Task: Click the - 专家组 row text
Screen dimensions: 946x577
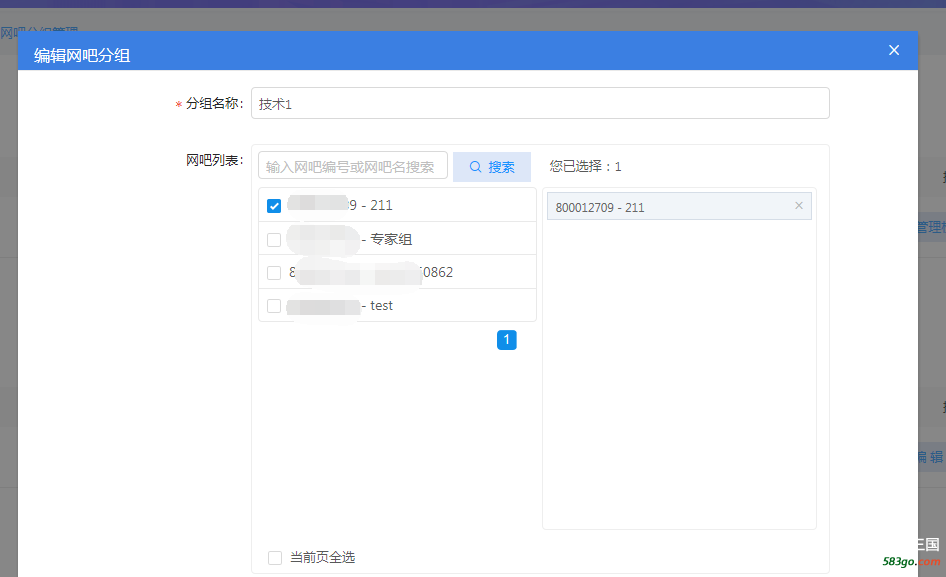Action: click(x=387, y=240)
